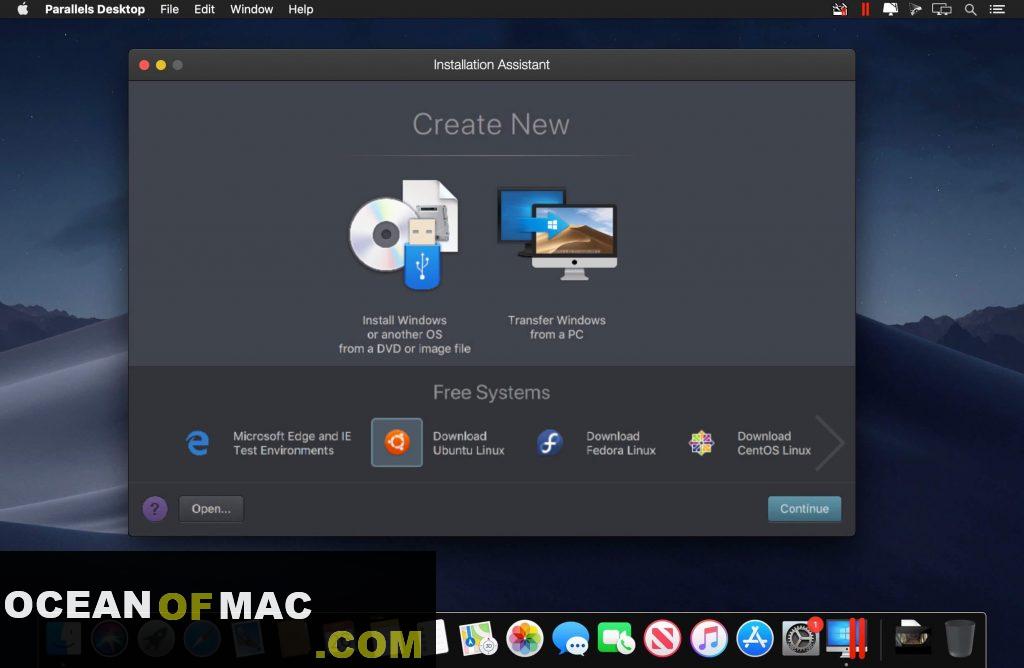1024x668 pixels.
Task: Open iTunes from the Dock
Action: [709, 638]
